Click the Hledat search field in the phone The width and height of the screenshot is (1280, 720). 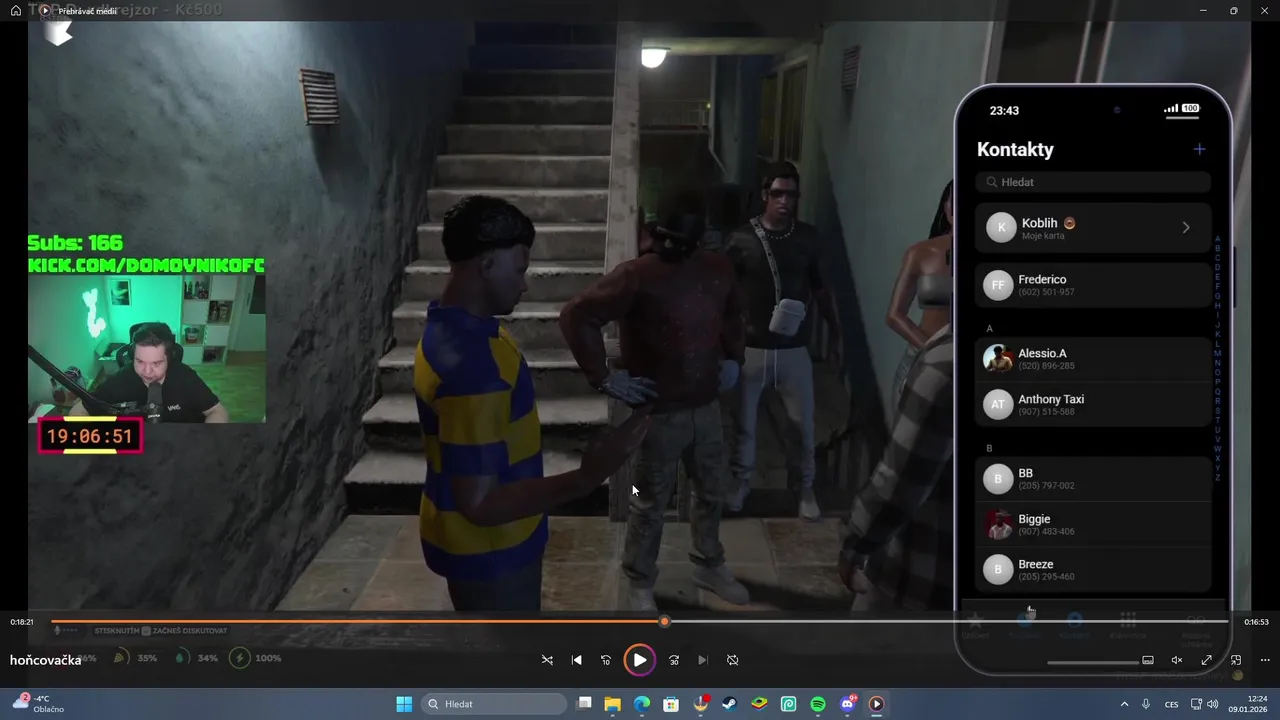[x=1093, y=182]
